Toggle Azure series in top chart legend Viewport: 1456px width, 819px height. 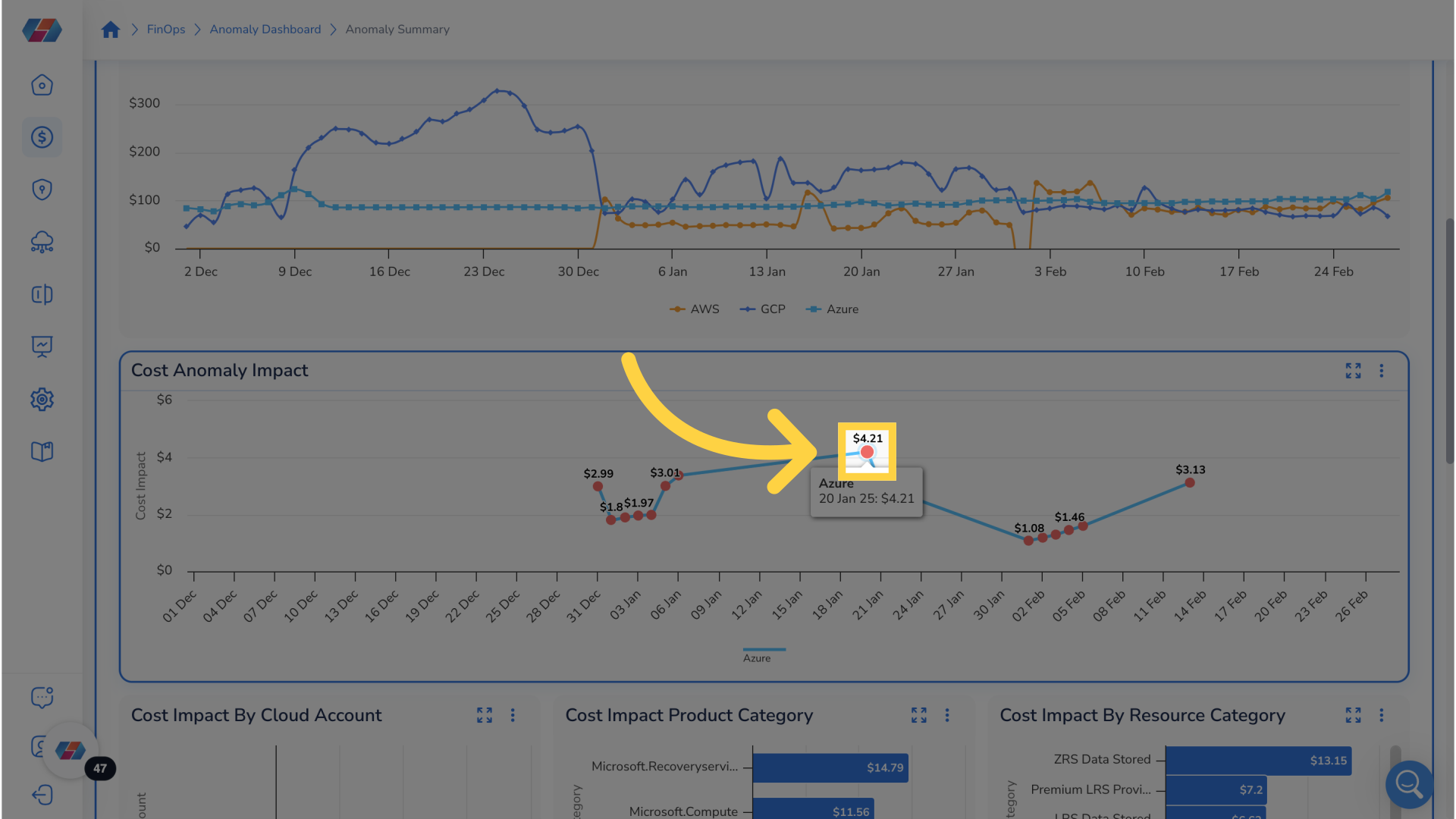832,309
